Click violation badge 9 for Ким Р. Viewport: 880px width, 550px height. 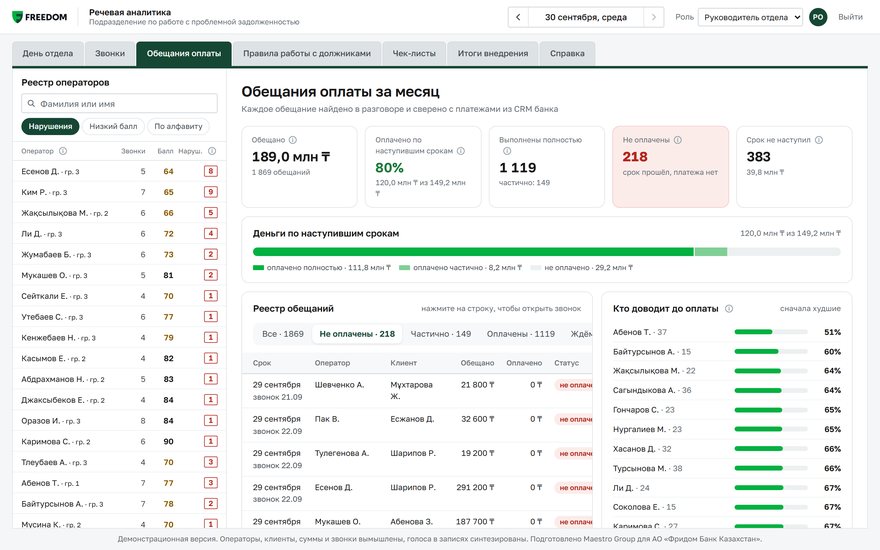210,192
